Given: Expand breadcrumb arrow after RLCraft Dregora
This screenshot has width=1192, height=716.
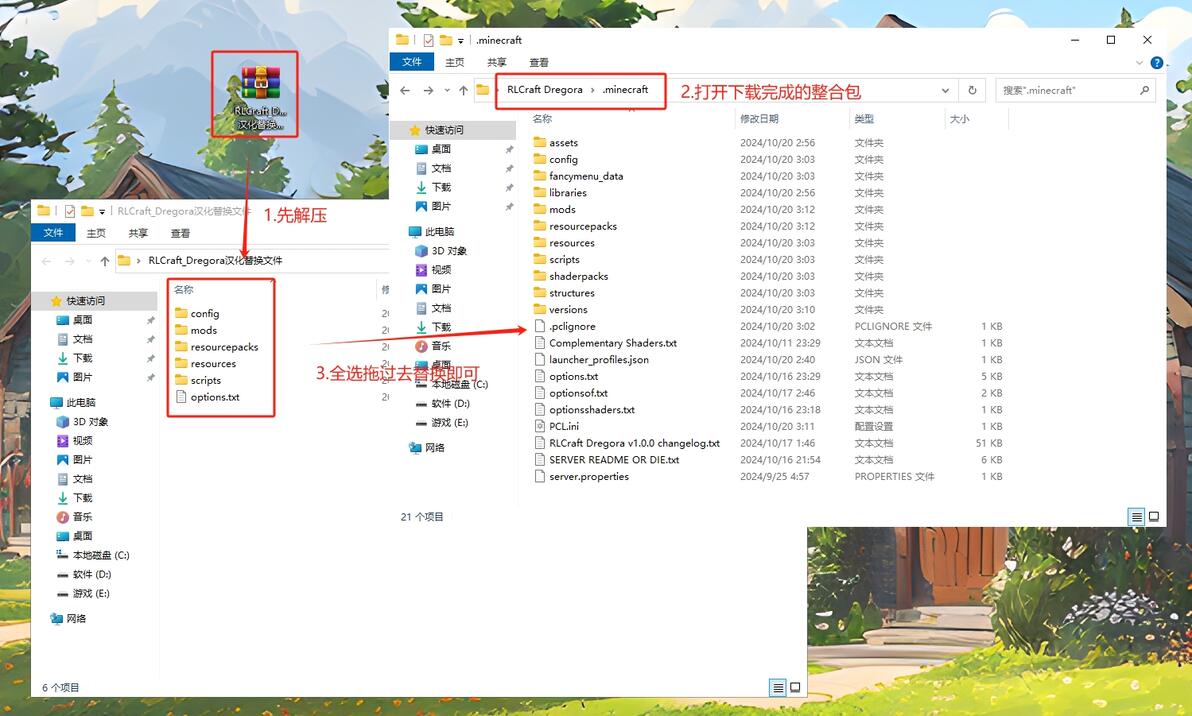Looking at the screenshot, I should point(593,90).
